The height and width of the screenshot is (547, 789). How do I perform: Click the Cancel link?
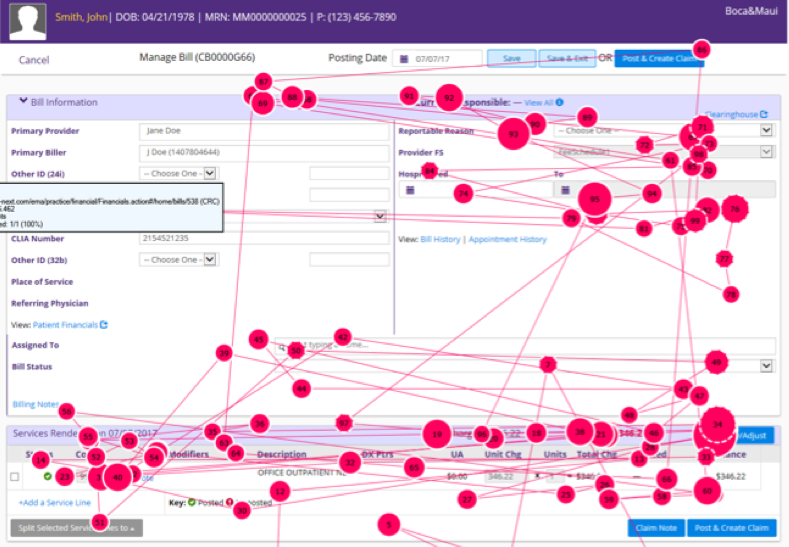point(34,60)
